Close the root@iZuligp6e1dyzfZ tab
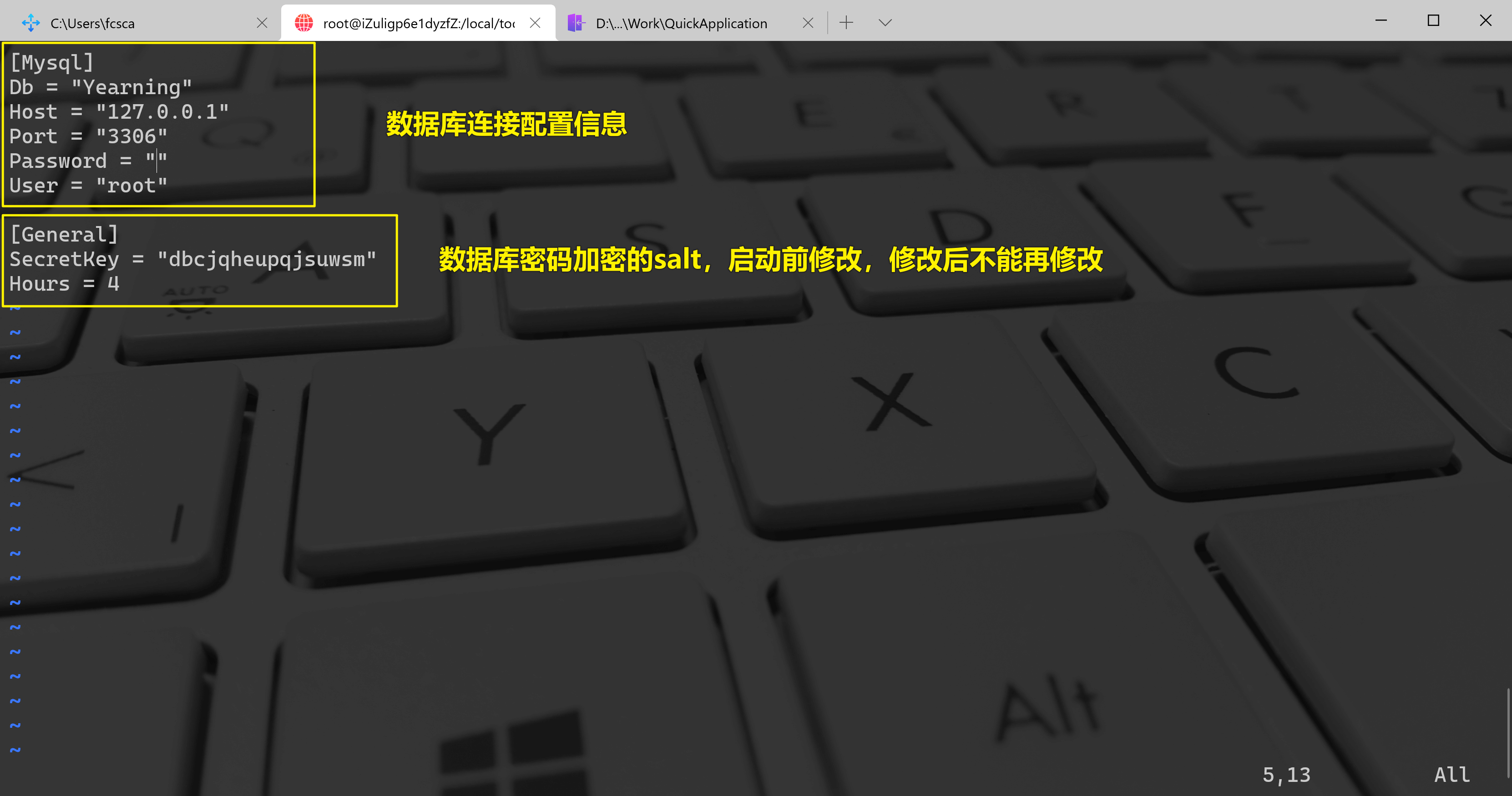The height and width of the screenshot is (796, 1512). (x=535, y=23)
